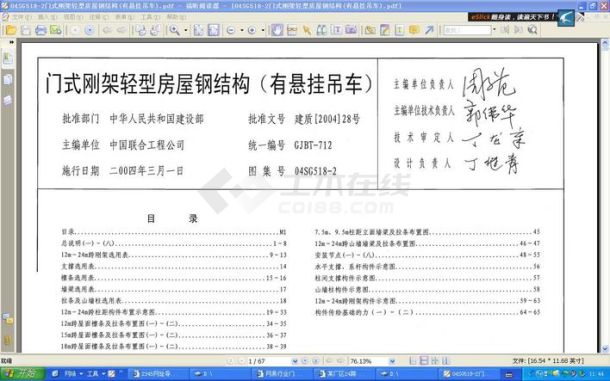The image size is (610, 381).
Task: Click the magnifier search button beside the find field
Action: (x=532, y=30)
